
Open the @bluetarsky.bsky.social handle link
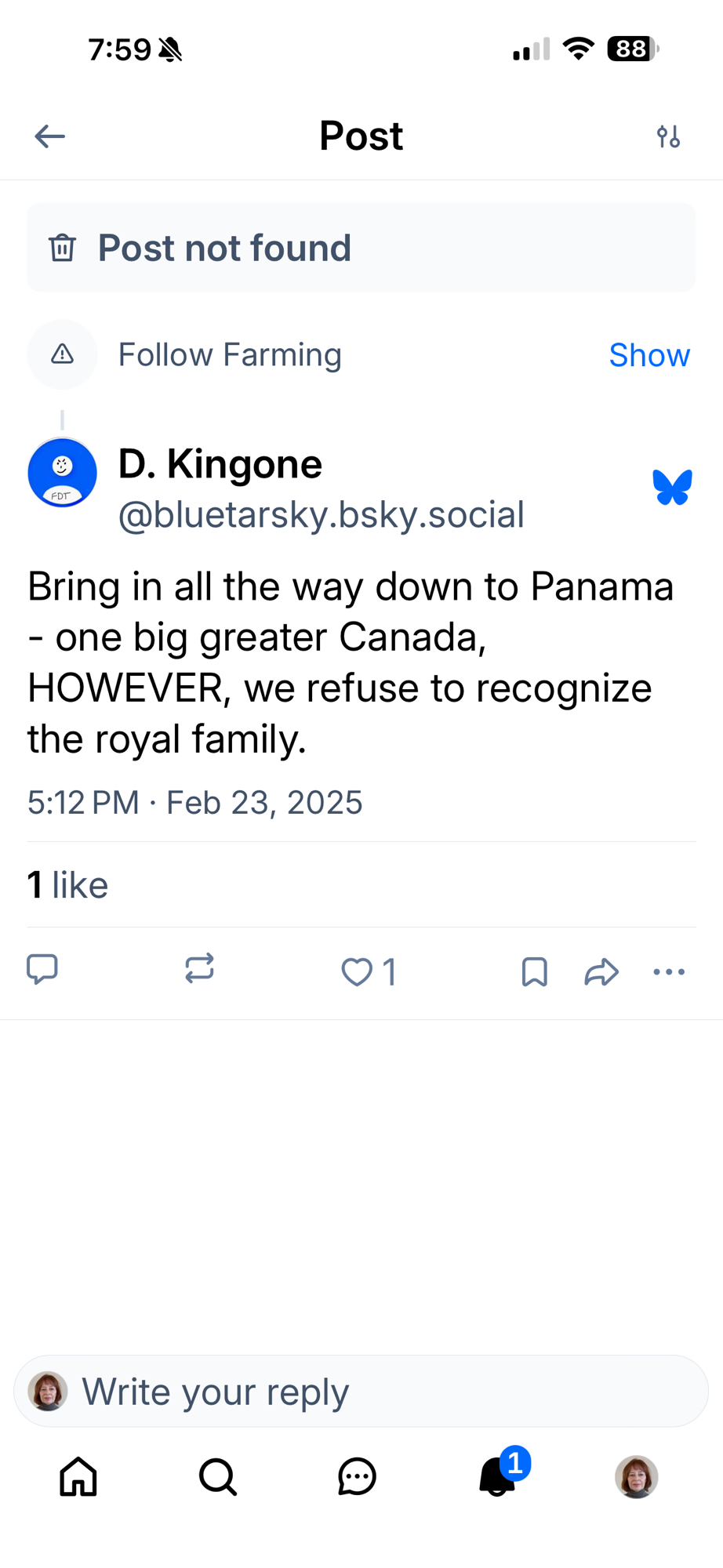[321, 515]
